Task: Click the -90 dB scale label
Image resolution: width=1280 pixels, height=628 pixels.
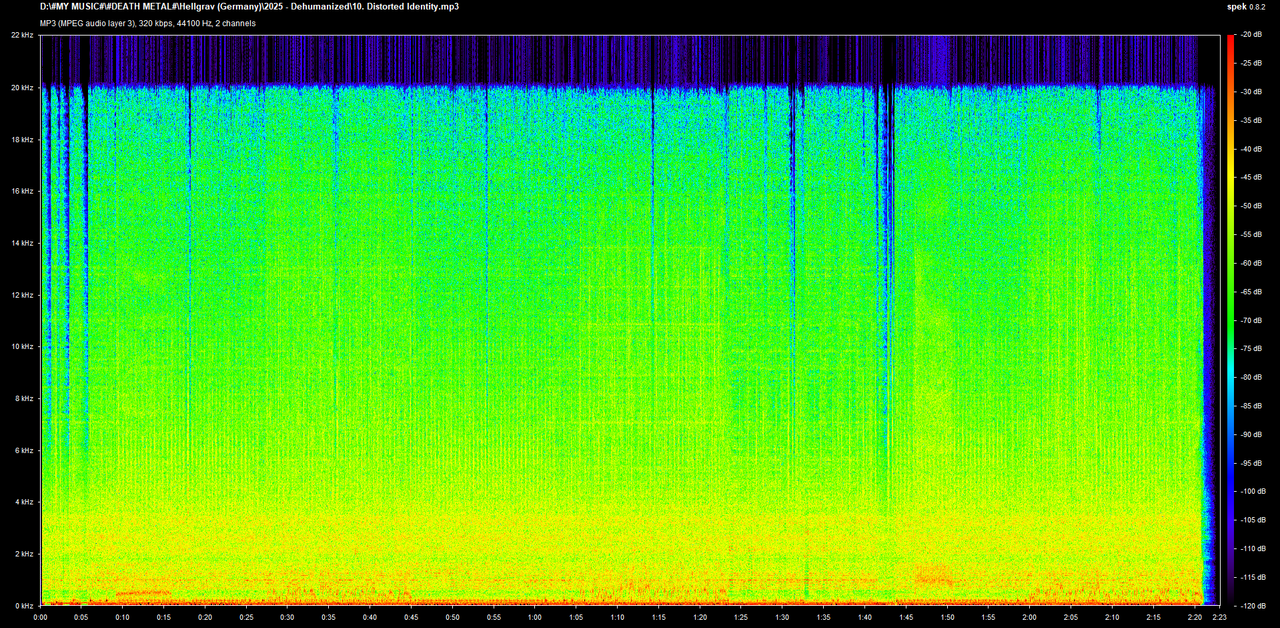Action: (x=1253, y=434)
